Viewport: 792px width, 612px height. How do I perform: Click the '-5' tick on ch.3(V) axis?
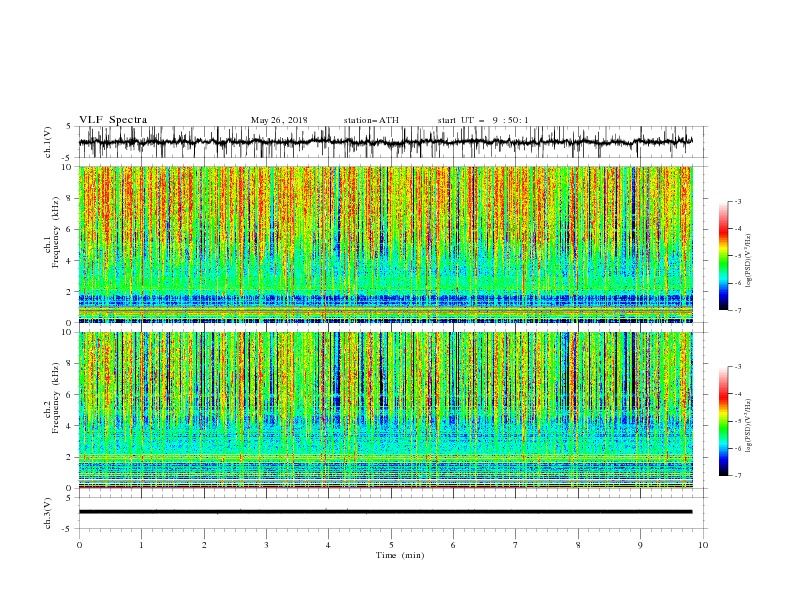[68, 529]
